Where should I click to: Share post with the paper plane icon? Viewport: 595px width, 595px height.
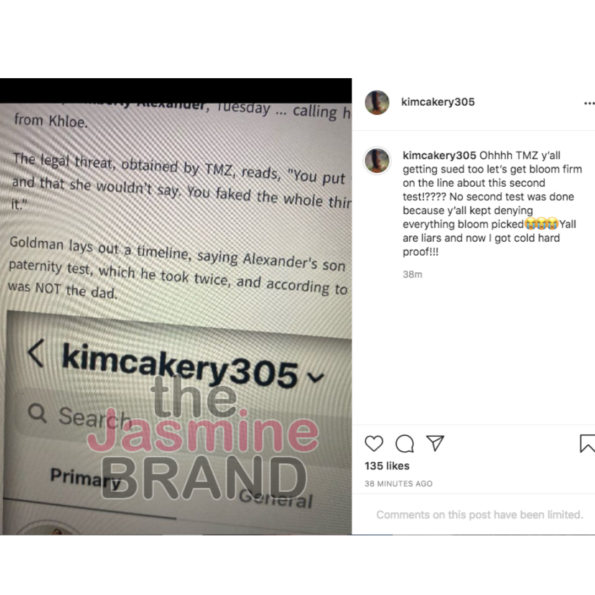(x=435, y=443)
